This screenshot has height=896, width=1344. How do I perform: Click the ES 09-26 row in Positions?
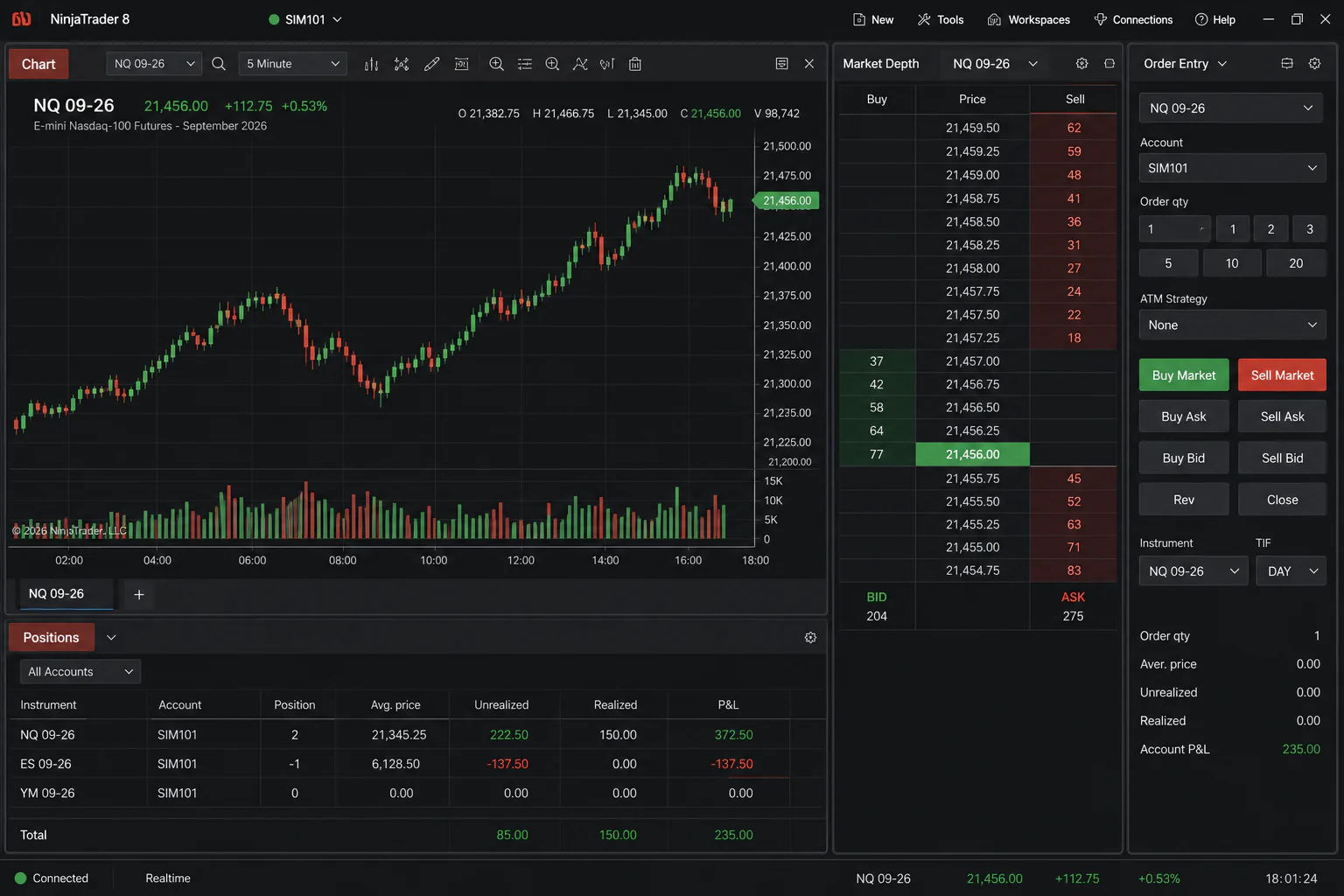point(416,764)
